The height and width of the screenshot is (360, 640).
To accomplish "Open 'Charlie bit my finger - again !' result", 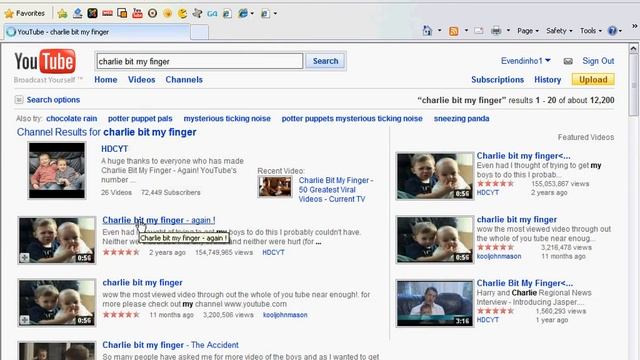I will pyautogui.click(x=158, y=220).
